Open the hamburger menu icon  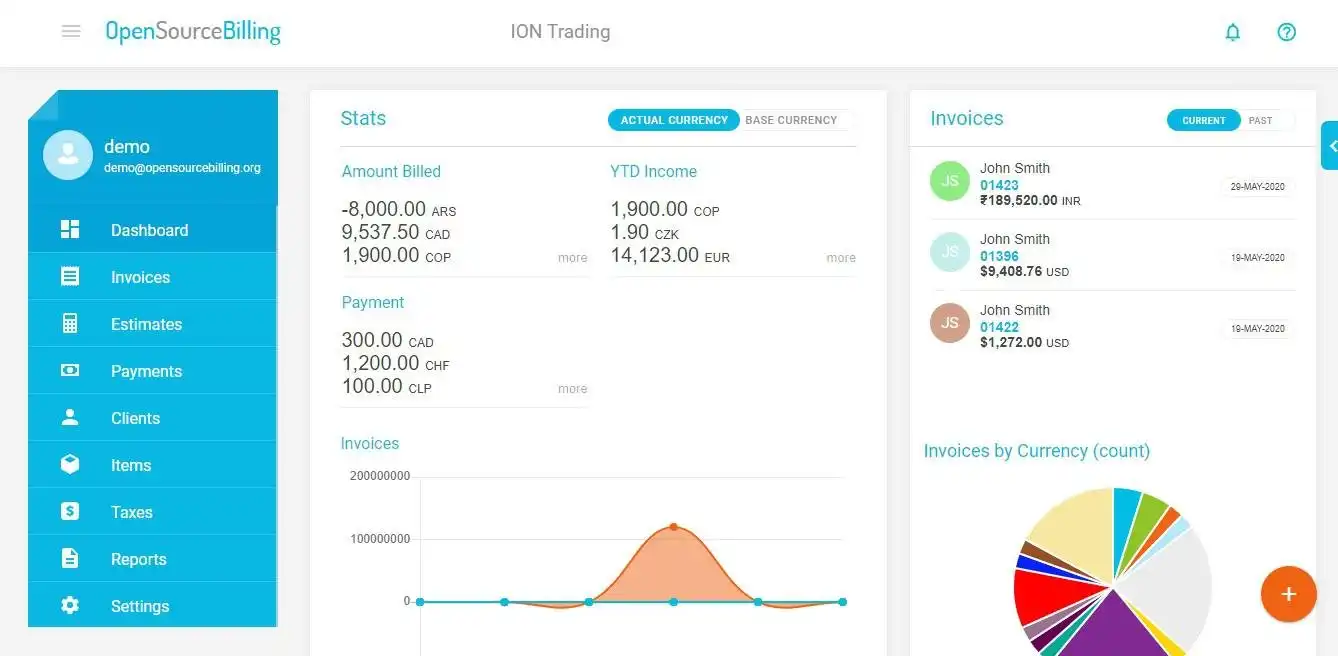tap(71, 31)
